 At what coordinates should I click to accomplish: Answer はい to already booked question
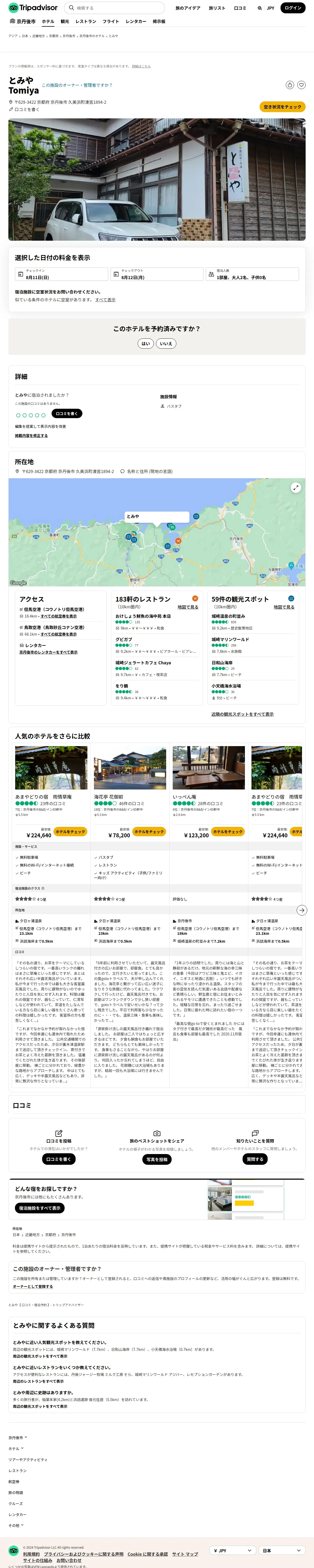point(146,343)
